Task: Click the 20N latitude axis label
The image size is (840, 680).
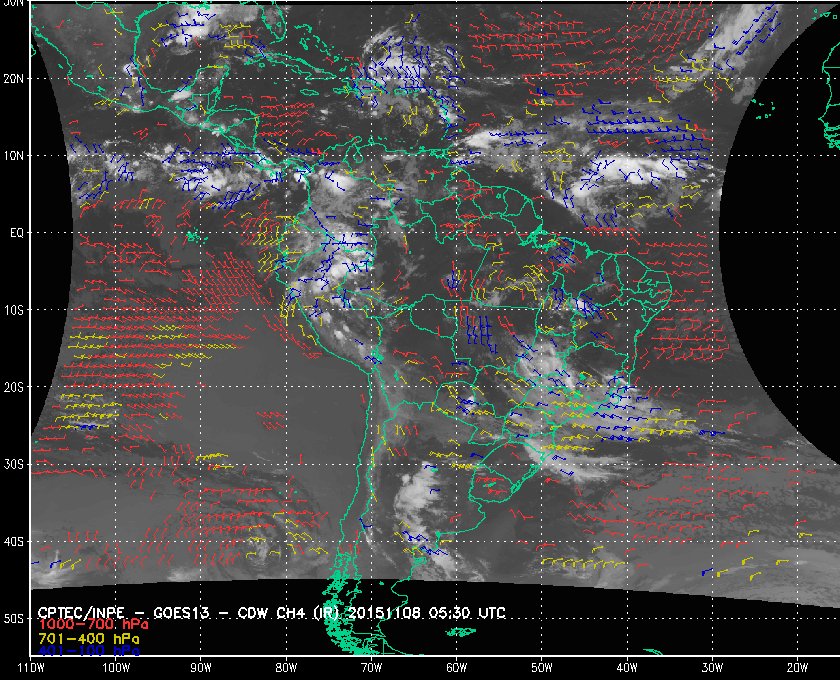Action: pyautogui.click(x=14, y=78)
